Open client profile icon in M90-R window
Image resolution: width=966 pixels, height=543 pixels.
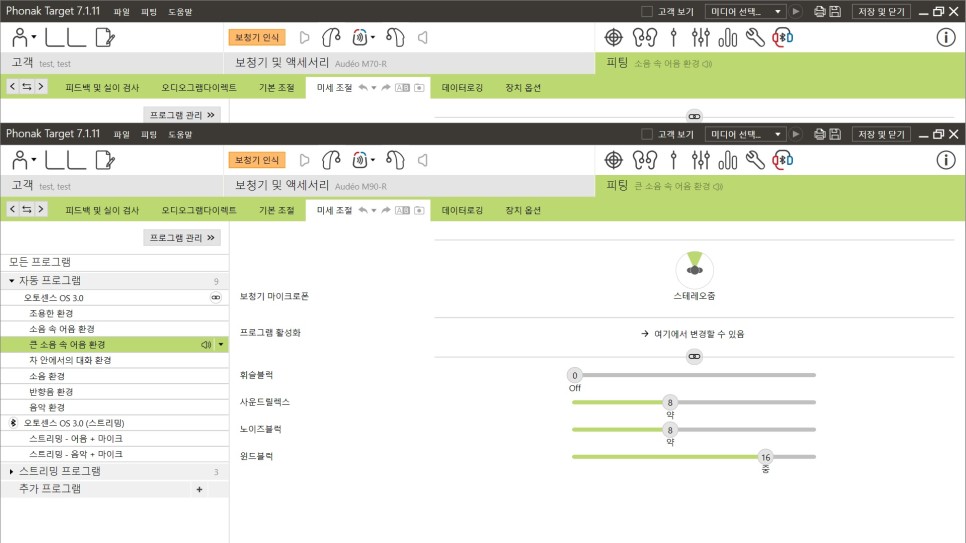[20, 160]
